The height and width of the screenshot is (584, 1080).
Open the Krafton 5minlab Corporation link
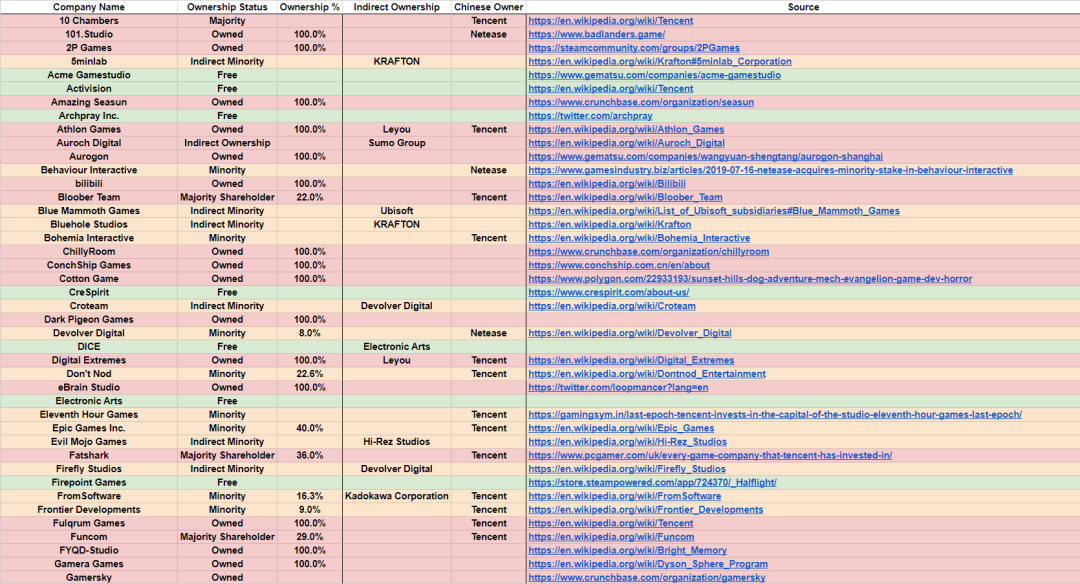[660, 61]
